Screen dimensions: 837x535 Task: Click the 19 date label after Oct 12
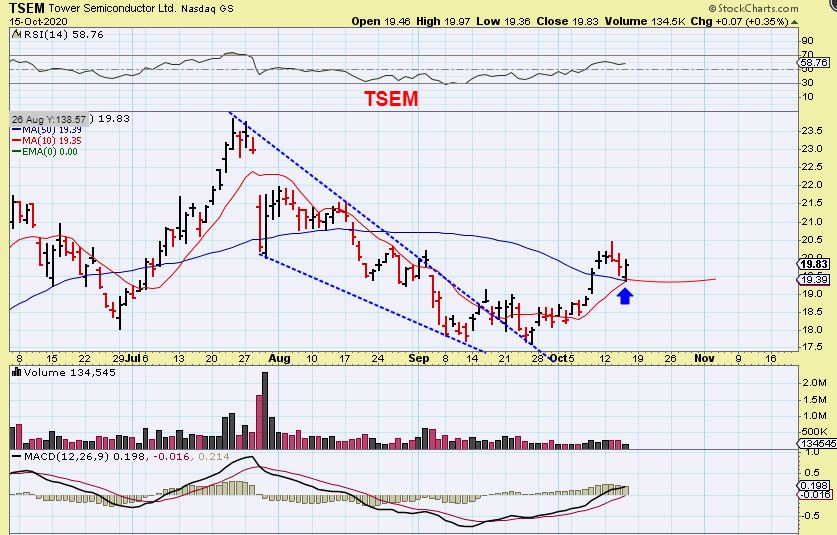click(x=637, y=358)
